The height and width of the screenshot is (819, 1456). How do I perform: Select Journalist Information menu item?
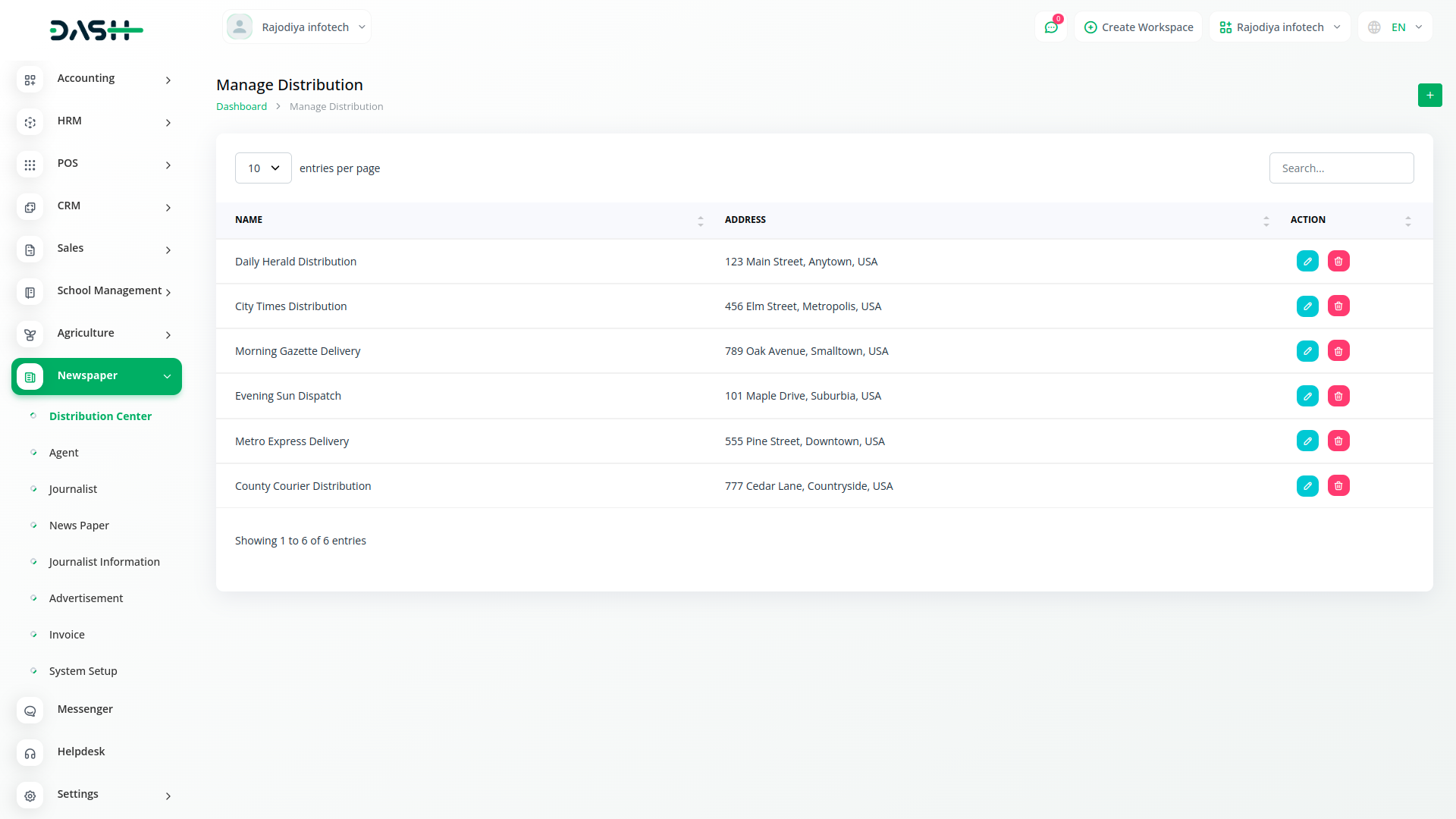(105, 562)
